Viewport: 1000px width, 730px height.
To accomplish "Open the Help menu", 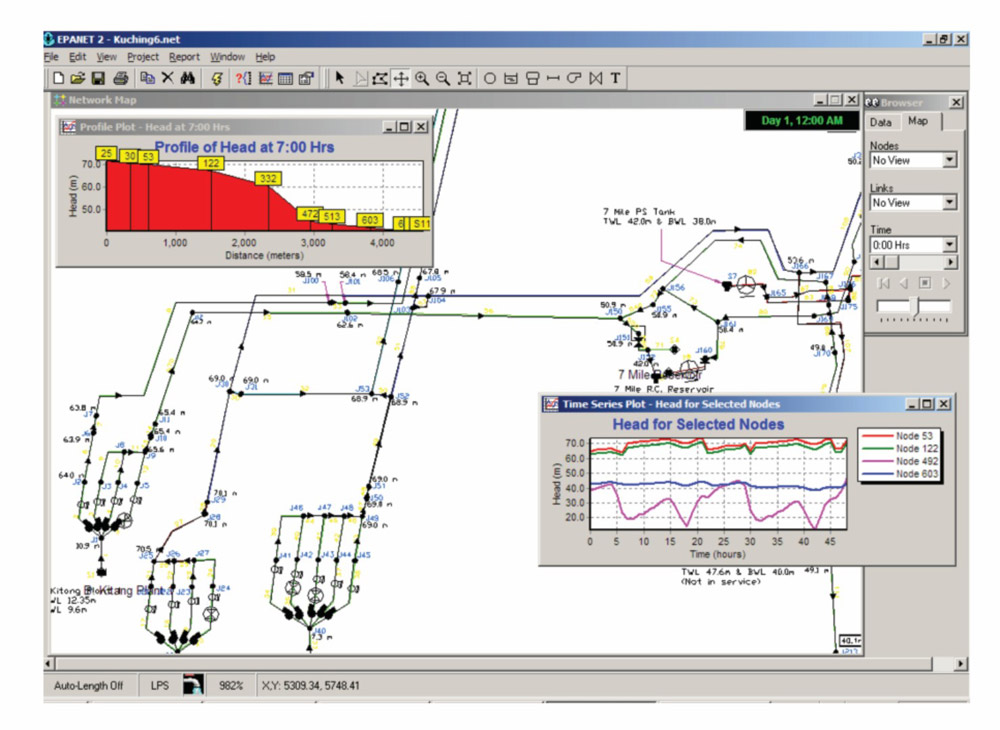I will coord(265,57).
